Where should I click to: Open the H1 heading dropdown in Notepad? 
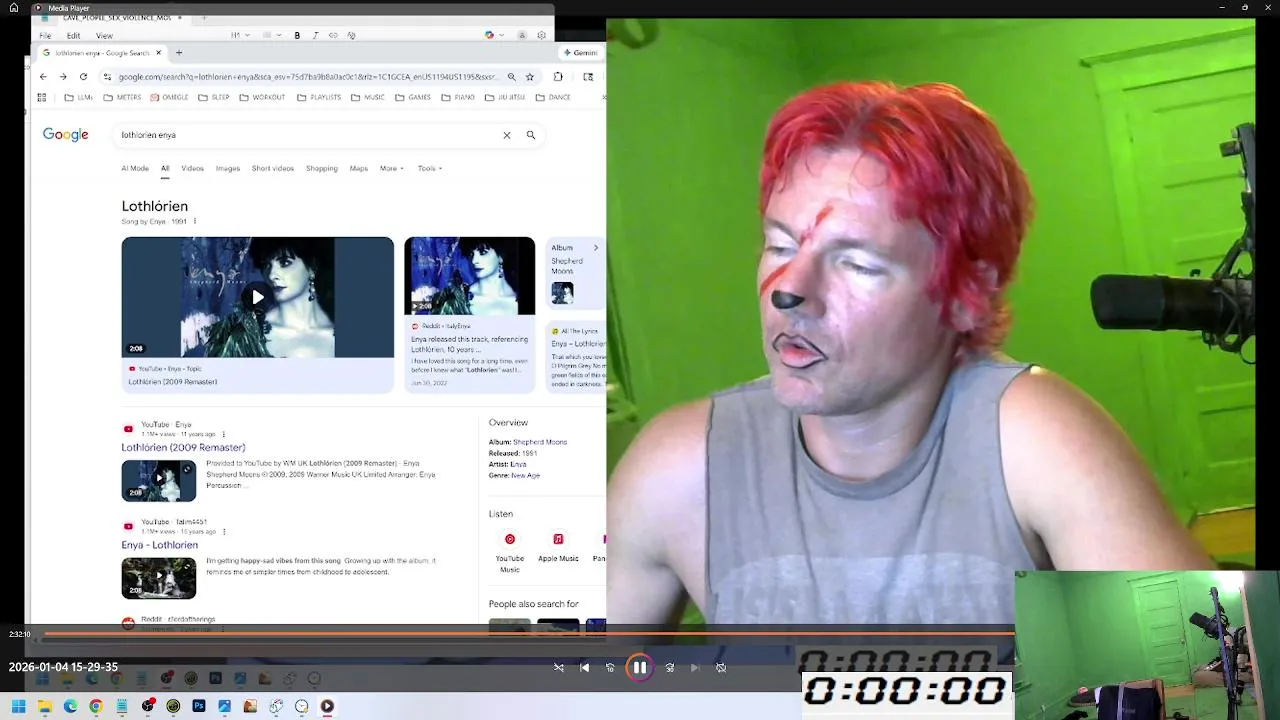(239, 35)
